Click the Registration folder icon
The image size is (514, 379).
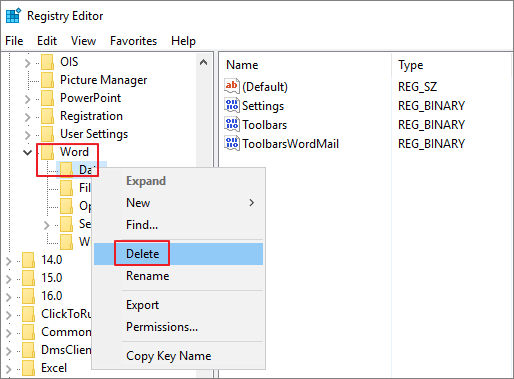click(x=47, y=116)
